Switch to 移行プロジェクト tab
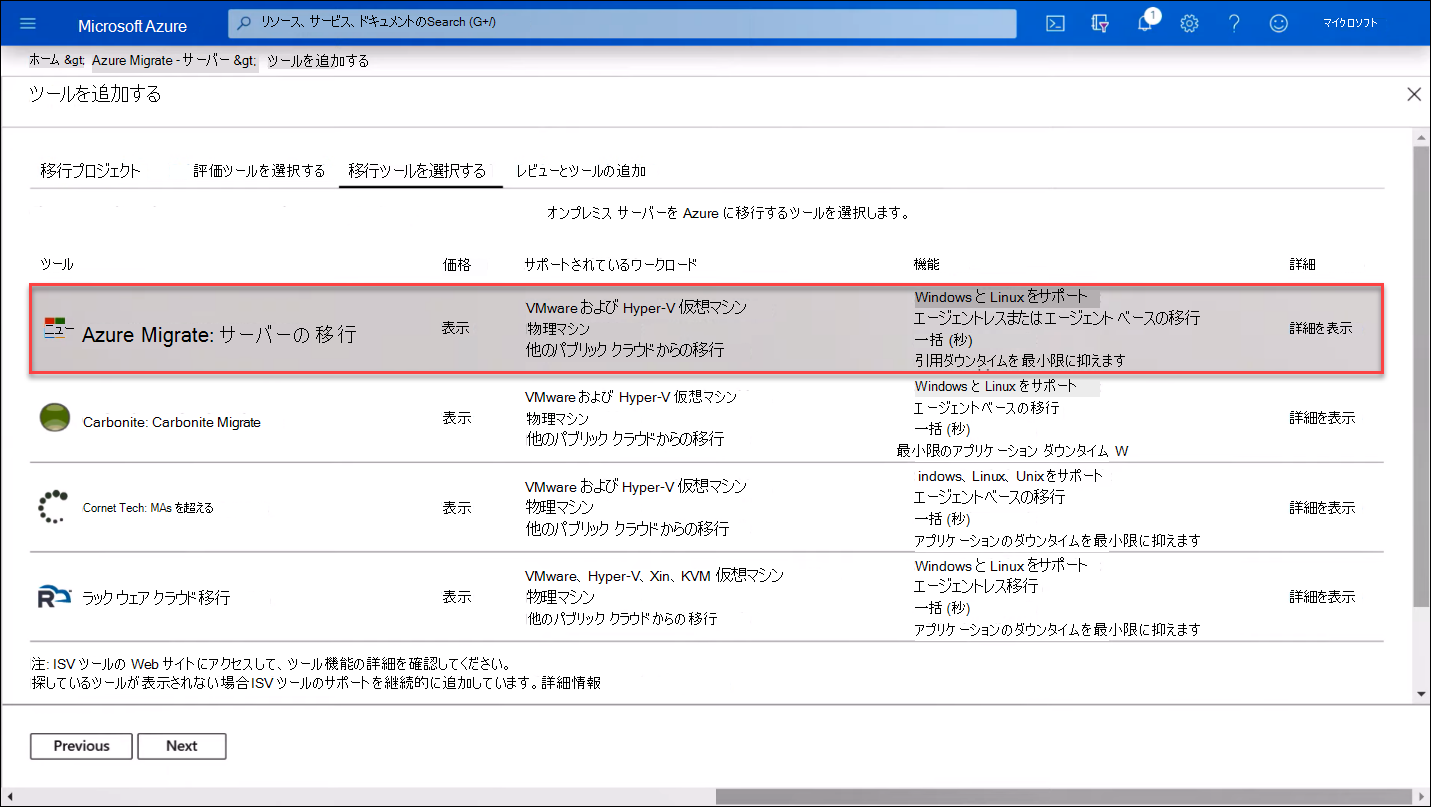This screenshot has width=1431, height=807. point(91,171)
